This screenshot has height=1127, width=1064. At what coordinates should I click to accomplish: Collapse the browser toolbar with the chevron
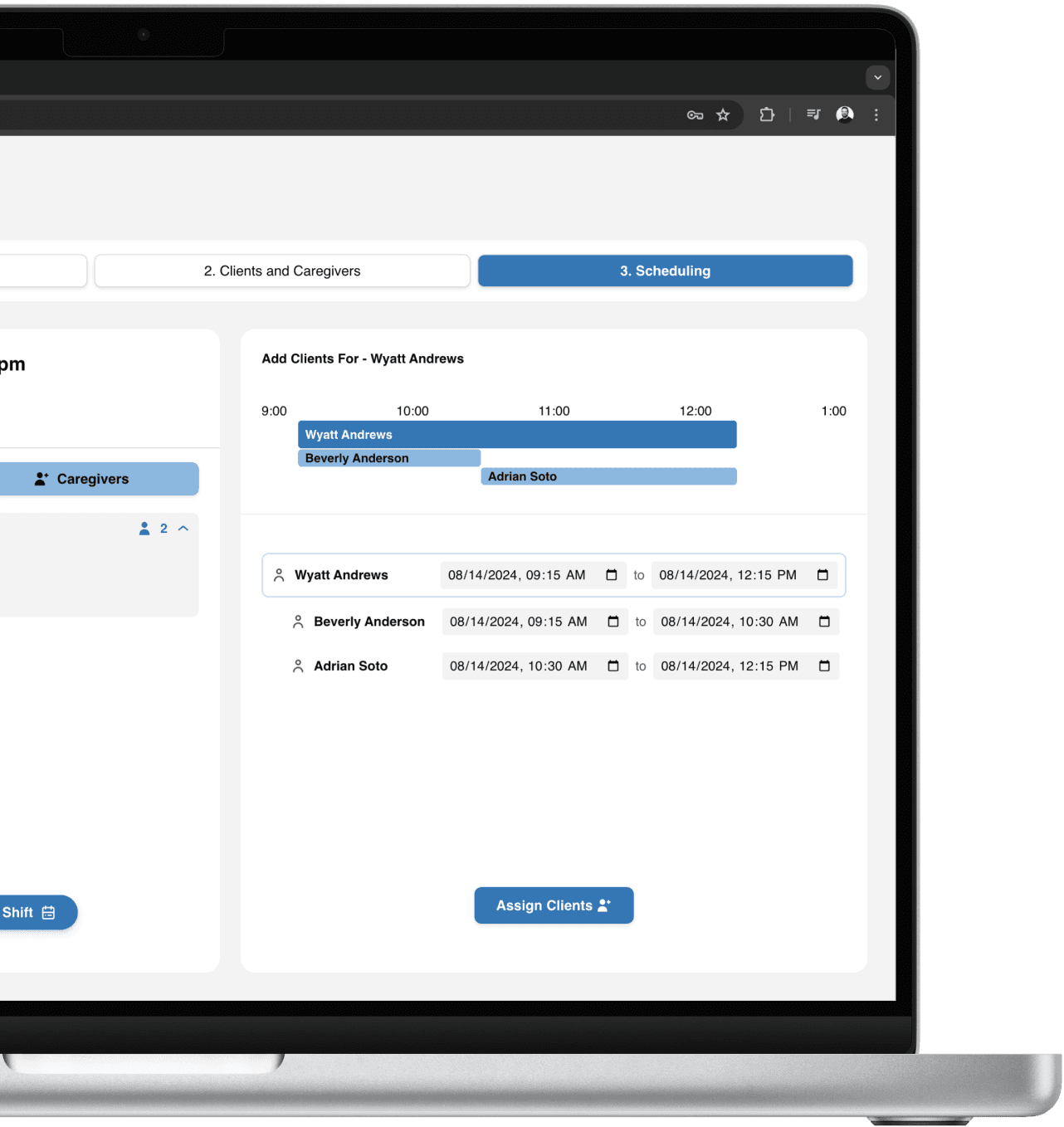[877, 77]
